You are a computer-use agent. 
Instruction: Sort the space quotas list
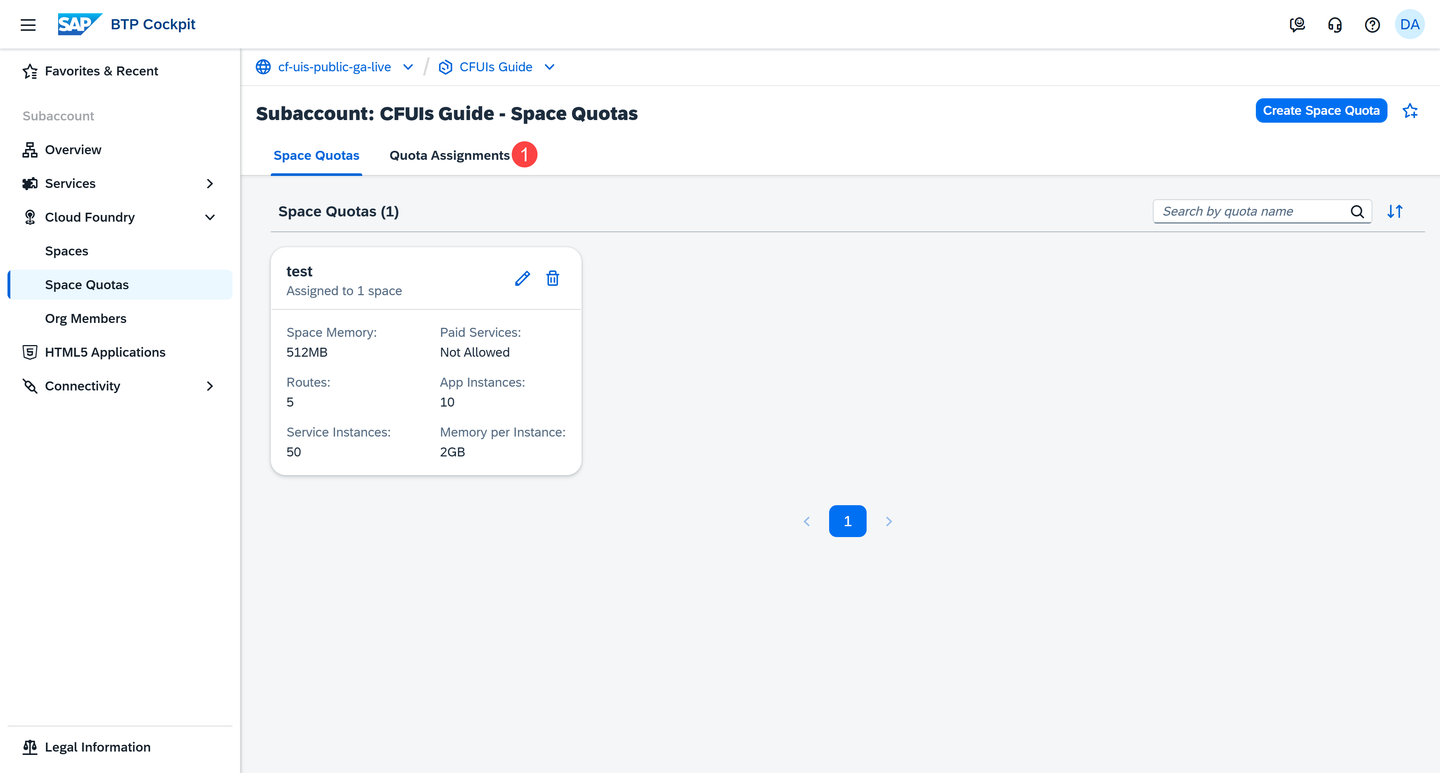coord(1395,211)
